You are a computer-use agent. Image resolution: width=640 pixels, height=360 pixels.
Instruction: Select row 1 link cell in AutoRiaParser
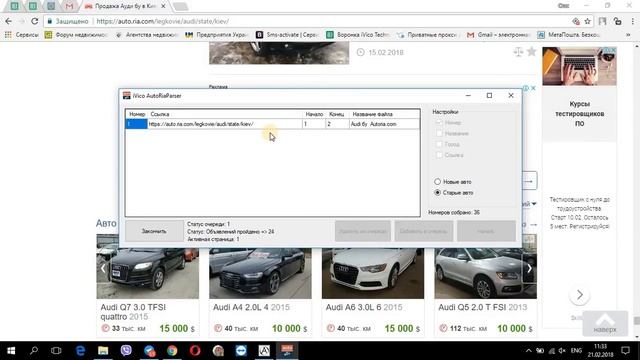pyautogui.click(x=225, y=124)
